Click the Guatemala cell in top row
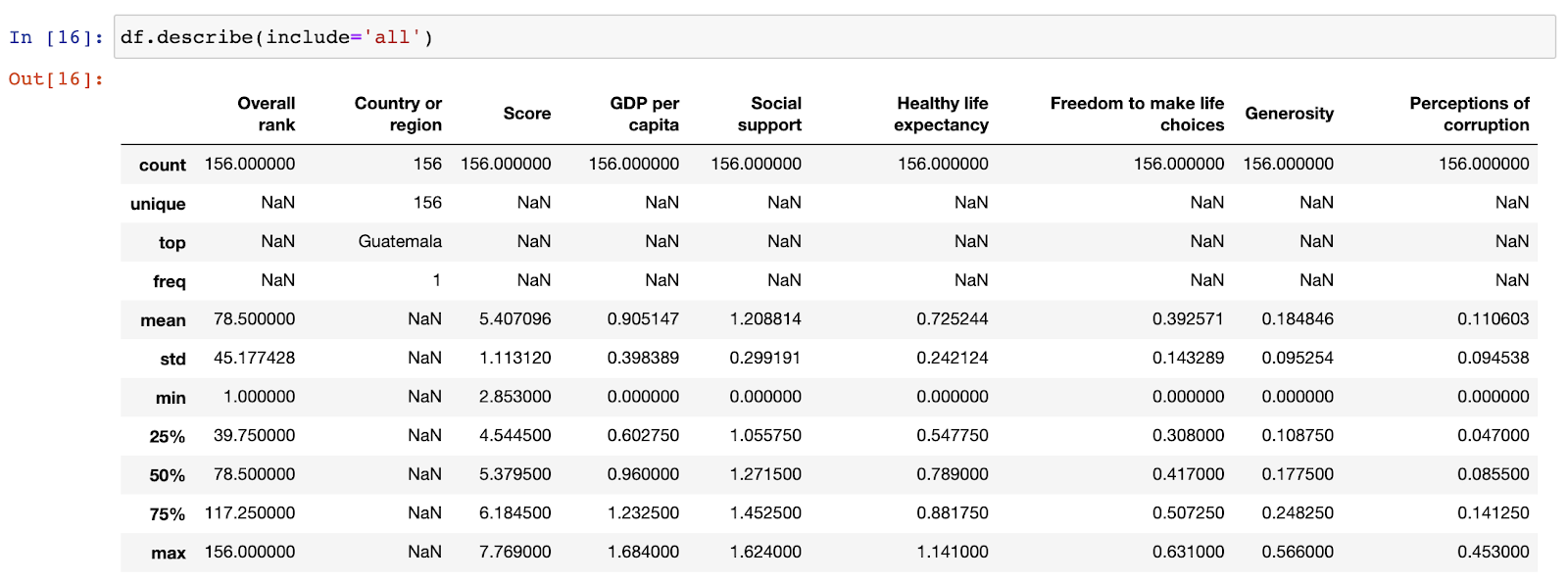Screen dimensions: 1568x582 tap(400, 242)
